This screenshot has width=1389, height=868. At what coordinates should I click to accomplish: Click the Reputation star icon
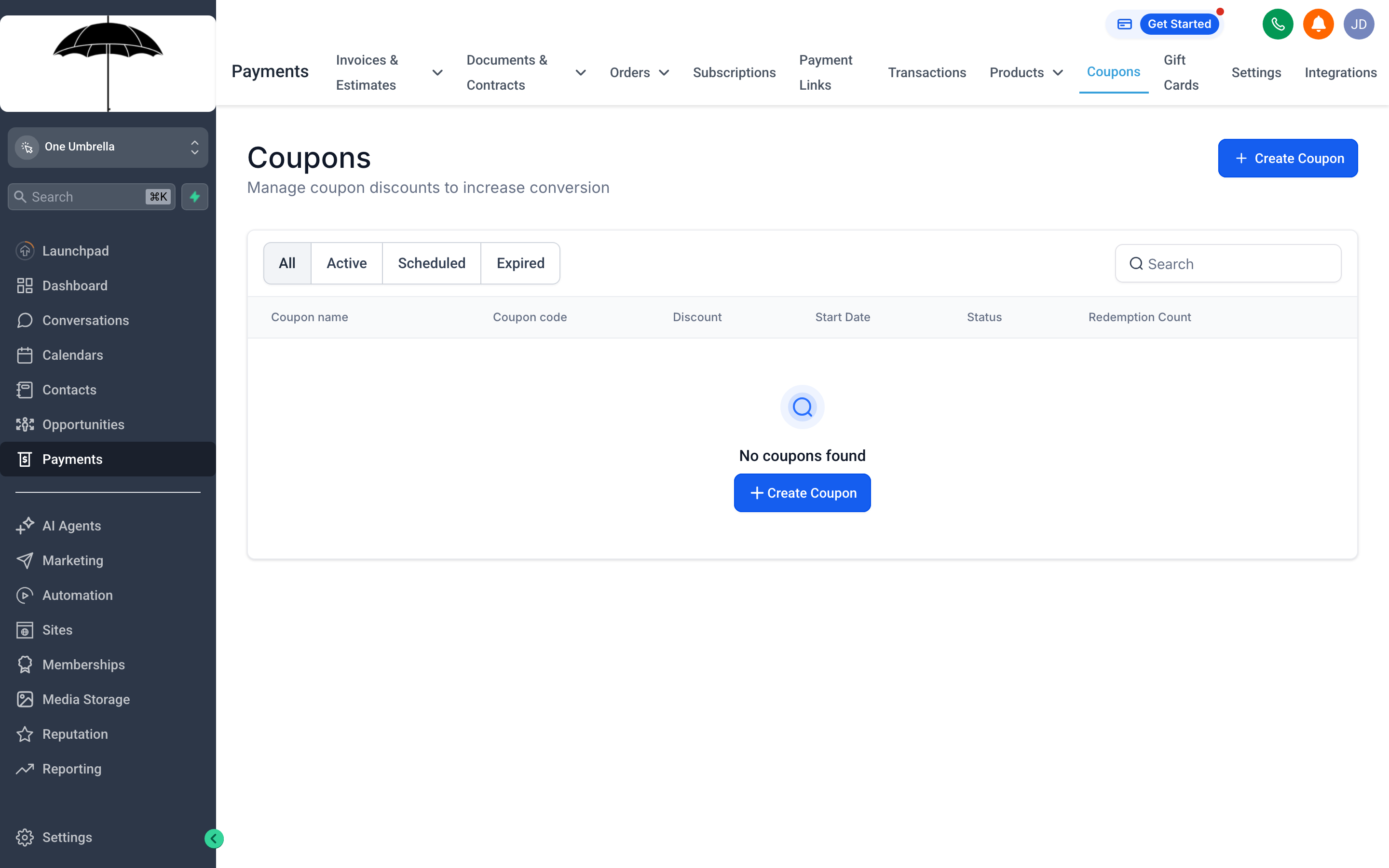[x=25, y=734]
